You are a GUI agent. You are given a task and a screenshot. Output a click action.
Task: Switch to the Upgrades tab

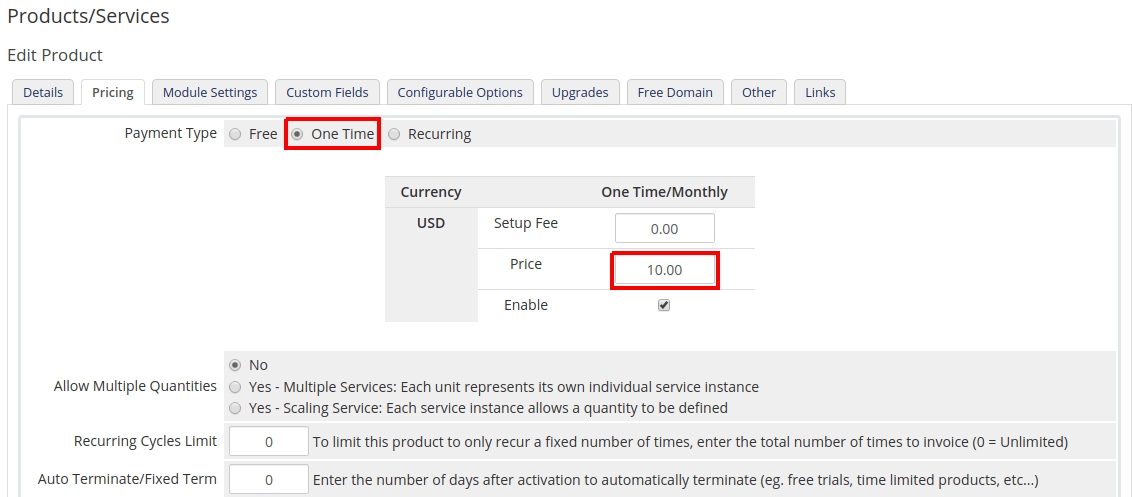click(580, 92)
